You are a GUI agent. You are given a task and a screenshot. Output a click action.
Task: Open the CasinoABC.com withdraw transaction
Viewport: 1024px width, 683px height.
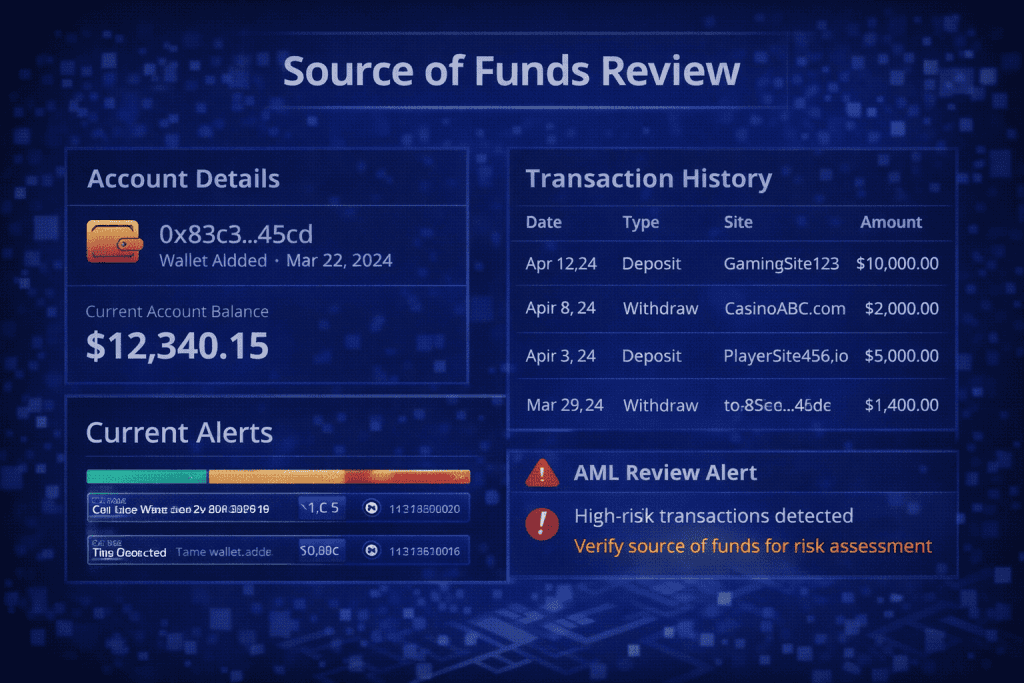(732, 308)
